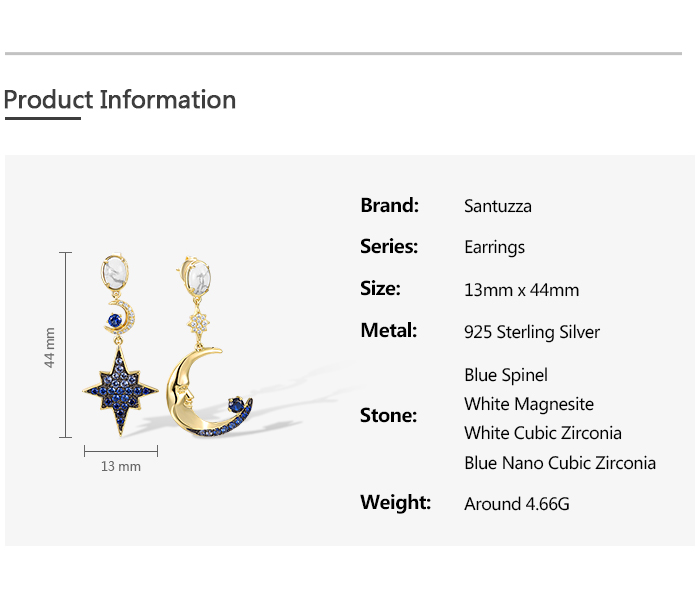Click the Product Information heading

[x=120, y=100]
